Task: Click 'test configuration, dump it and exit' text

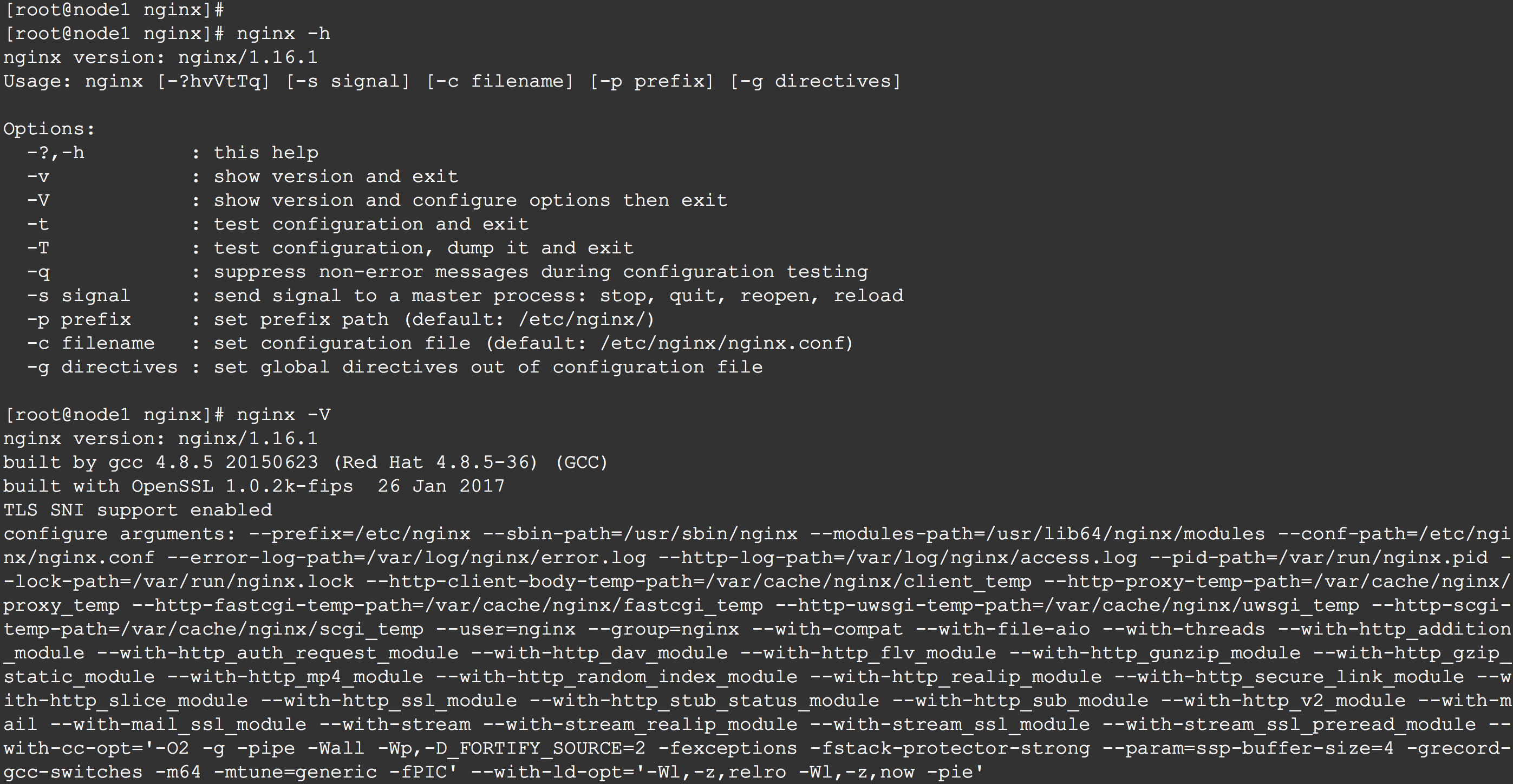Action: click(x=423, y=248)
